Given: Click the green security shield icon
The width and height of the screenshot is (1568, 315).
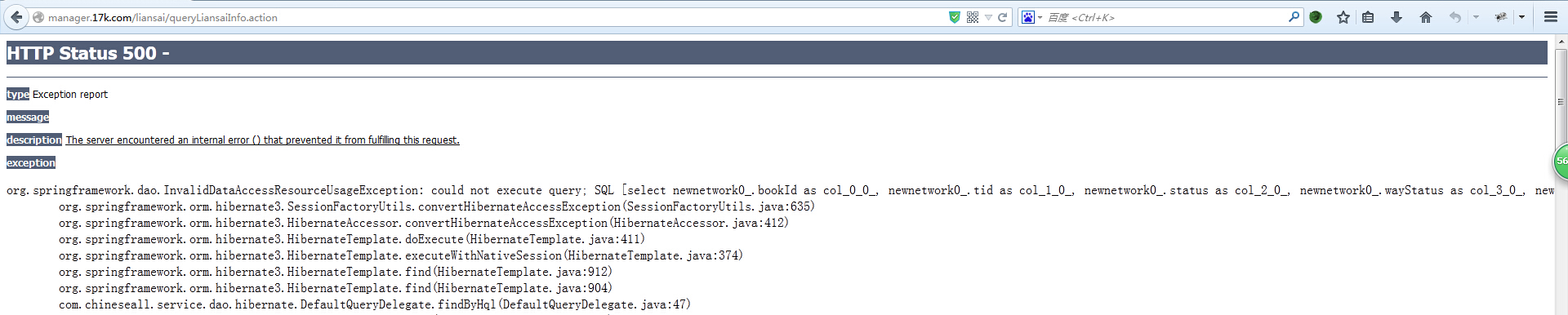Looking at the screenshot, I should [x=954, y=17].
